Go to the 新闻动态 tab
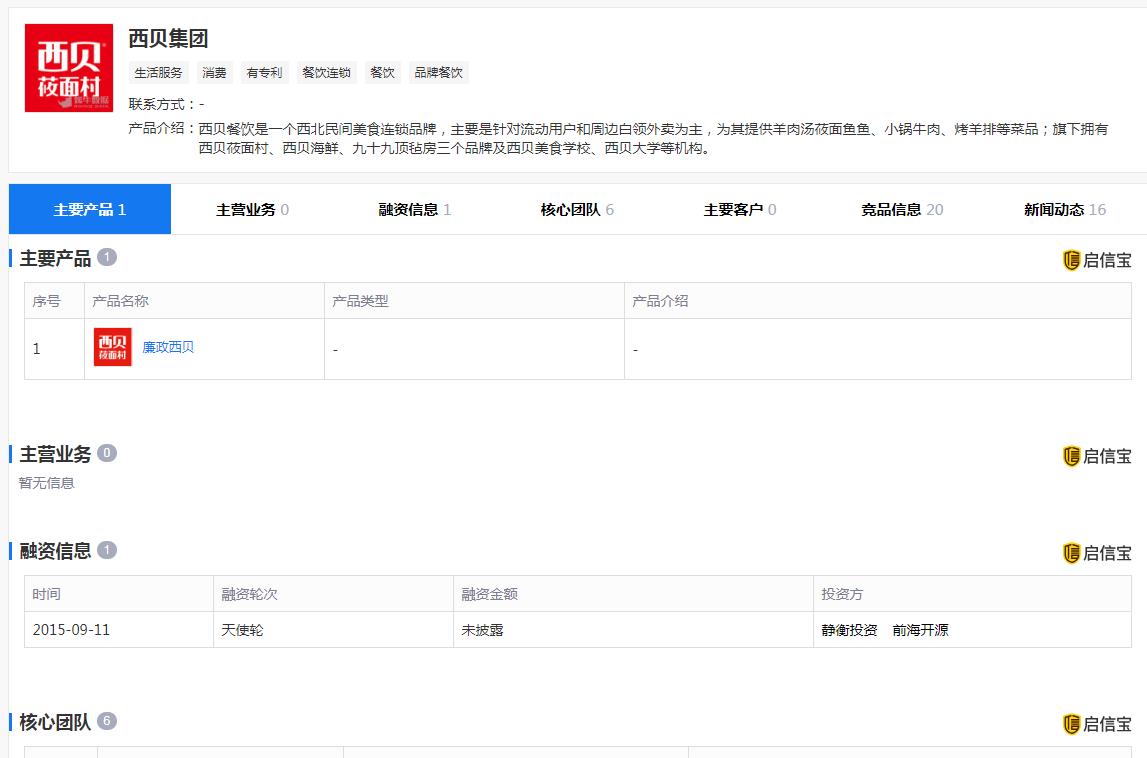Screen dimensions: 1147x758 pyautogui.click(x=1064, y=210)
